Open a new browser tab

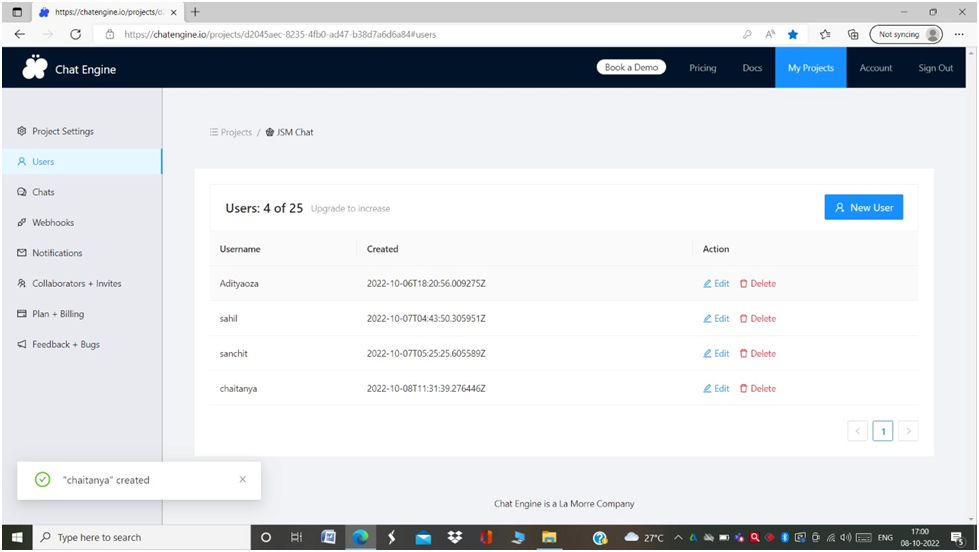coord(195,12)
